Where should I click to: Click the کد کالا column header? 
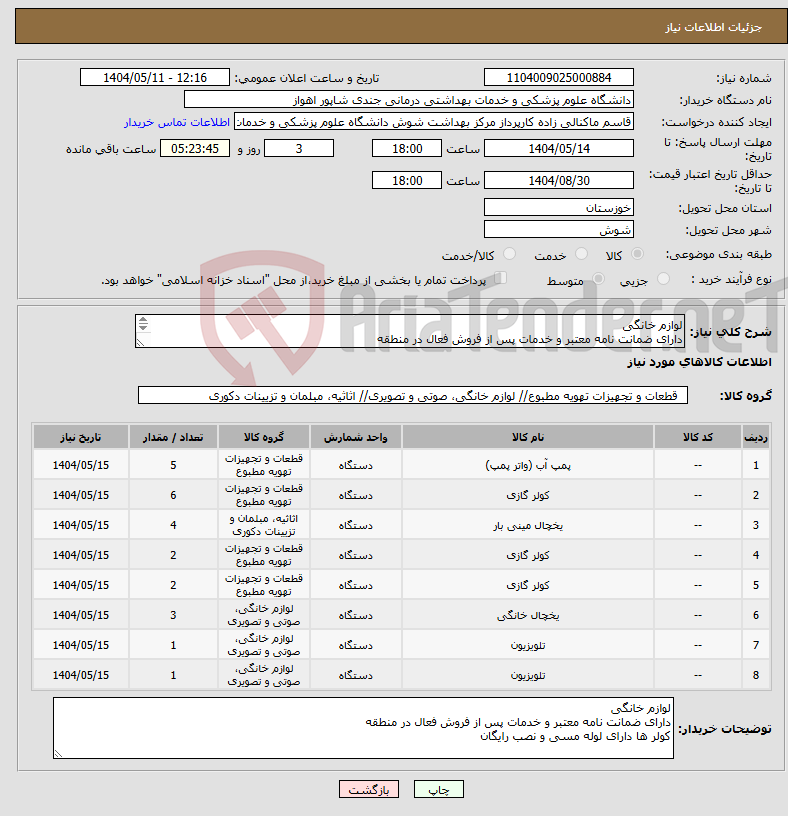pos(697,437)
